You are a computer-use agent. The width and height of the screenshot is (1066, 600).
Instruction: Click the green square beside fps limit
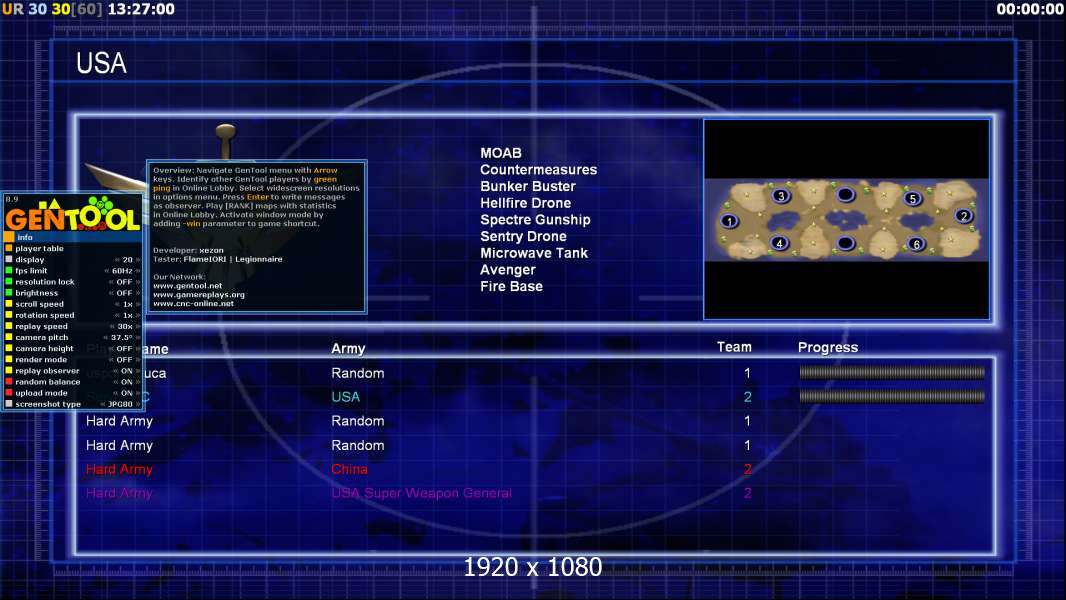point(9,270)
